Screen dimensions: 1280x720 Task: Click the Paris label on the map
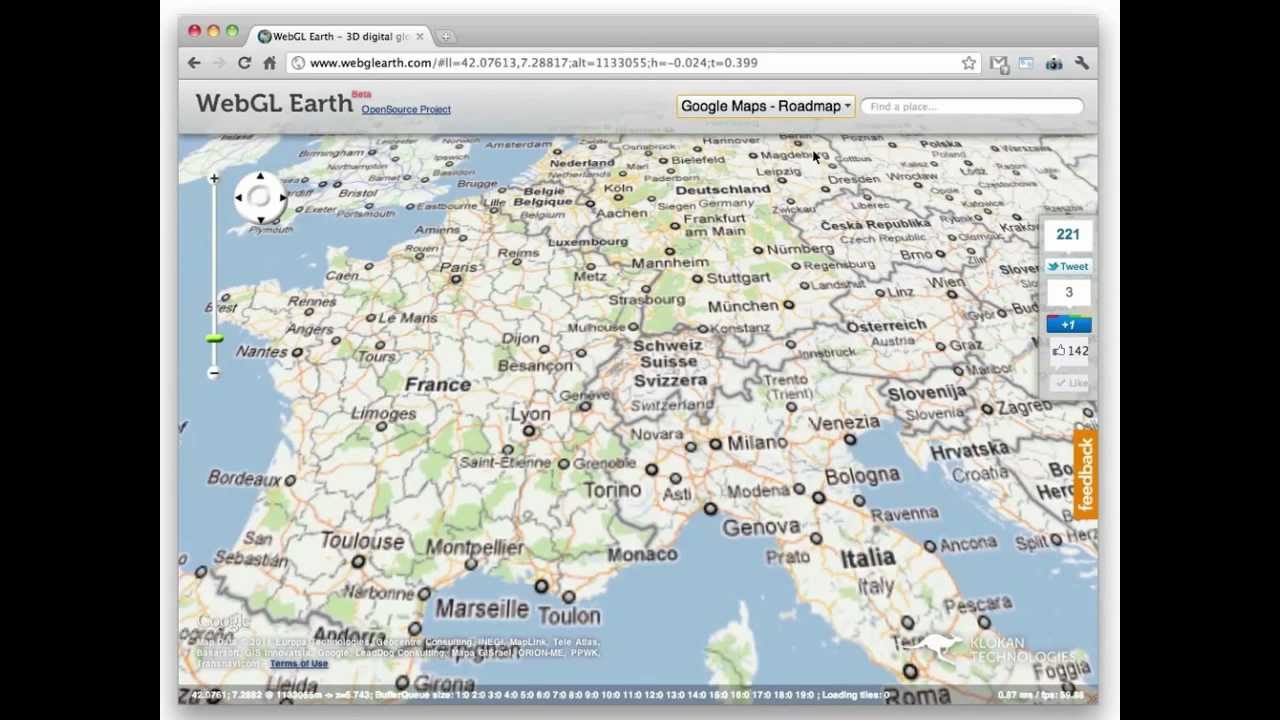pyautogui.click(x=458, y=267)
